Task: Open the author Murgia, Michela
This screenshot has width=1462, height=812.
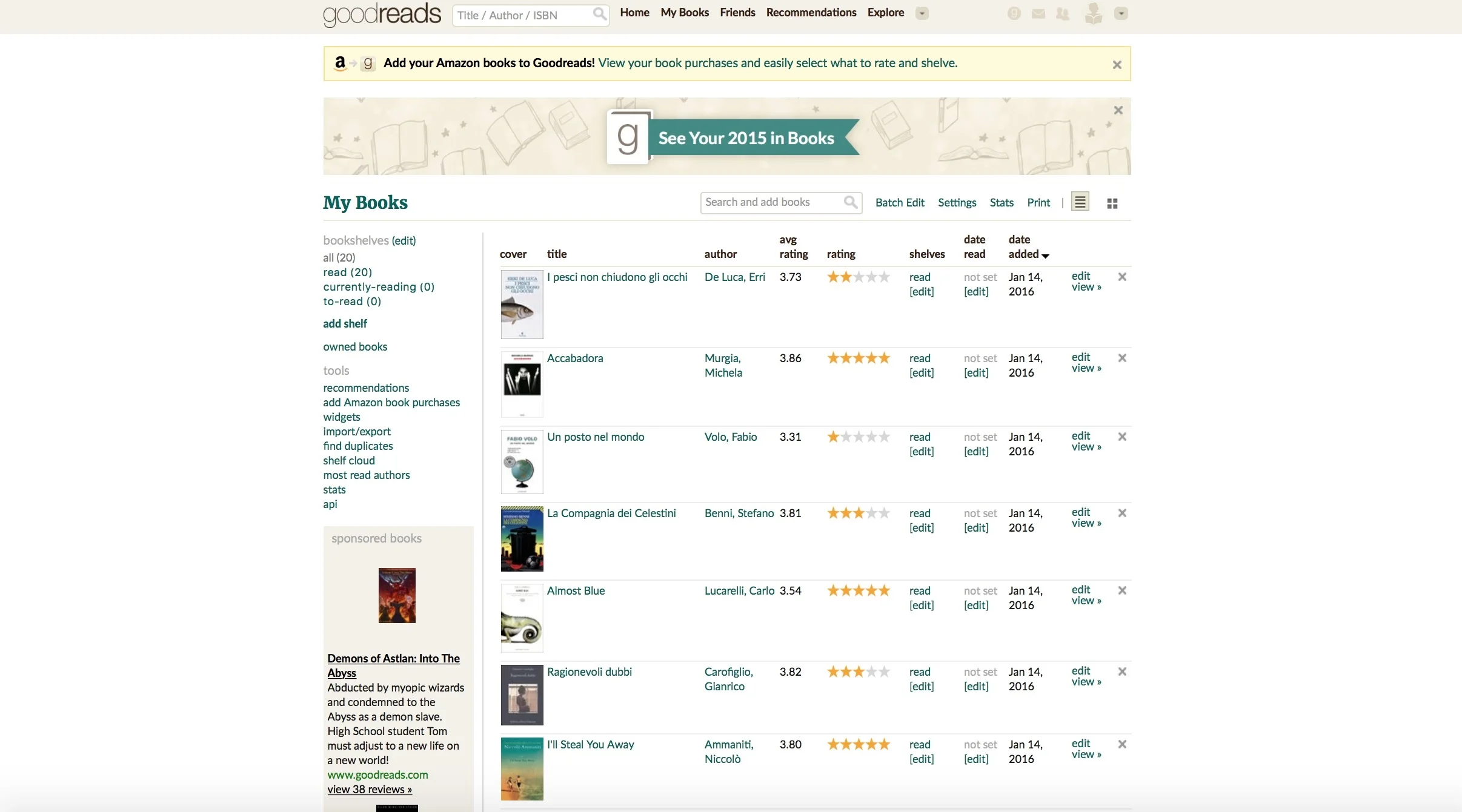Action: 723,366
